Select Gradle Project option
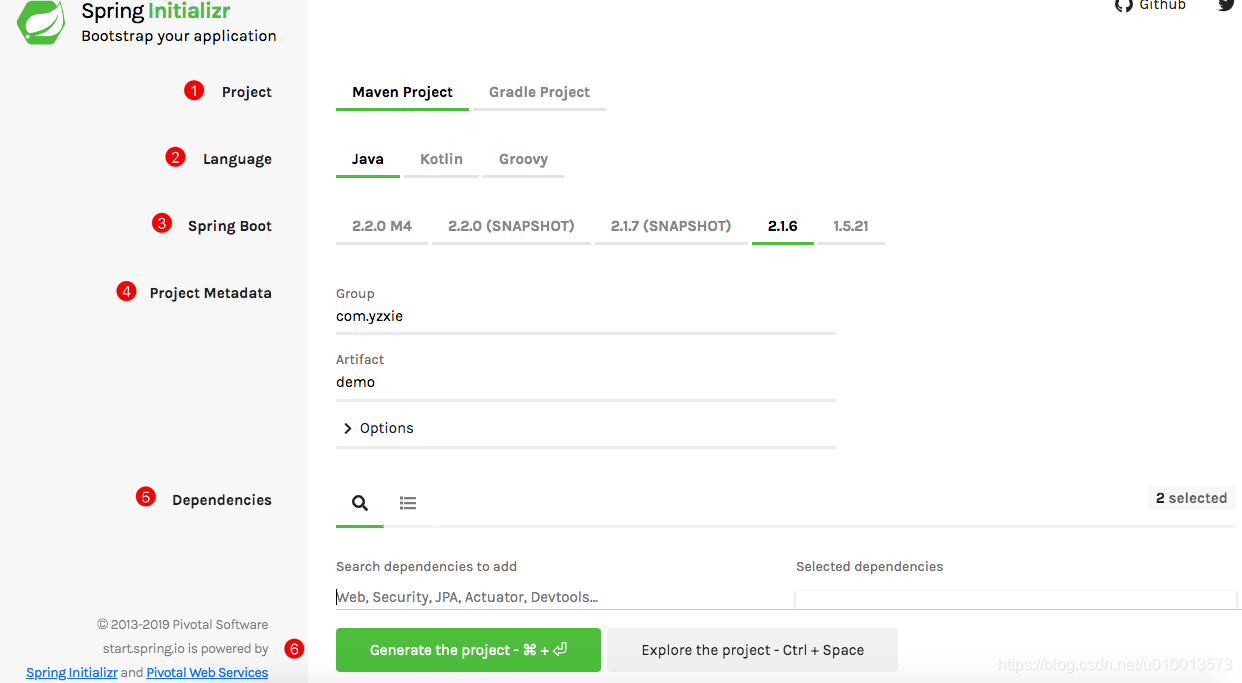This screenshot has height=683, width=1242. pos(539,92)
